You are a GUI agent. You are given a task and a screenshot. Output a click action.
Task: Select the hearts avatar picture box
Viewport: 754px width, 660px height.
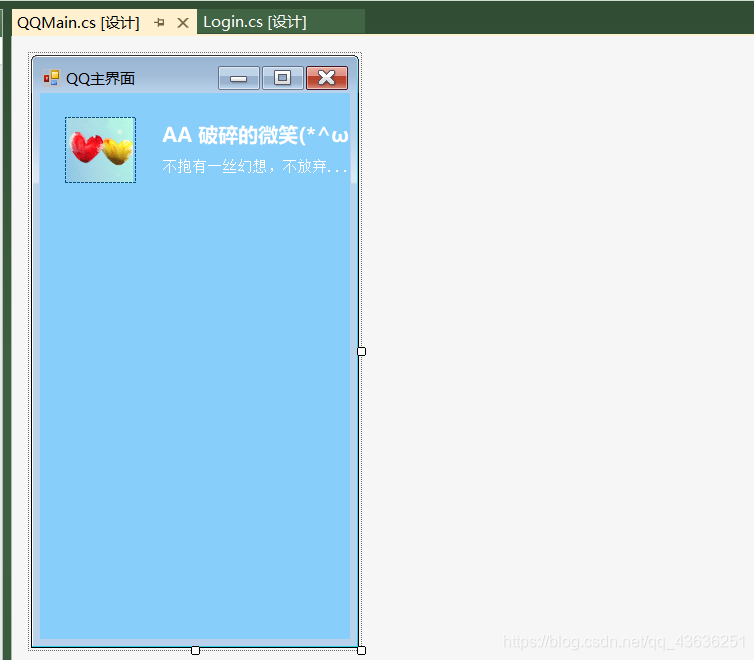[x=101, y=150]
